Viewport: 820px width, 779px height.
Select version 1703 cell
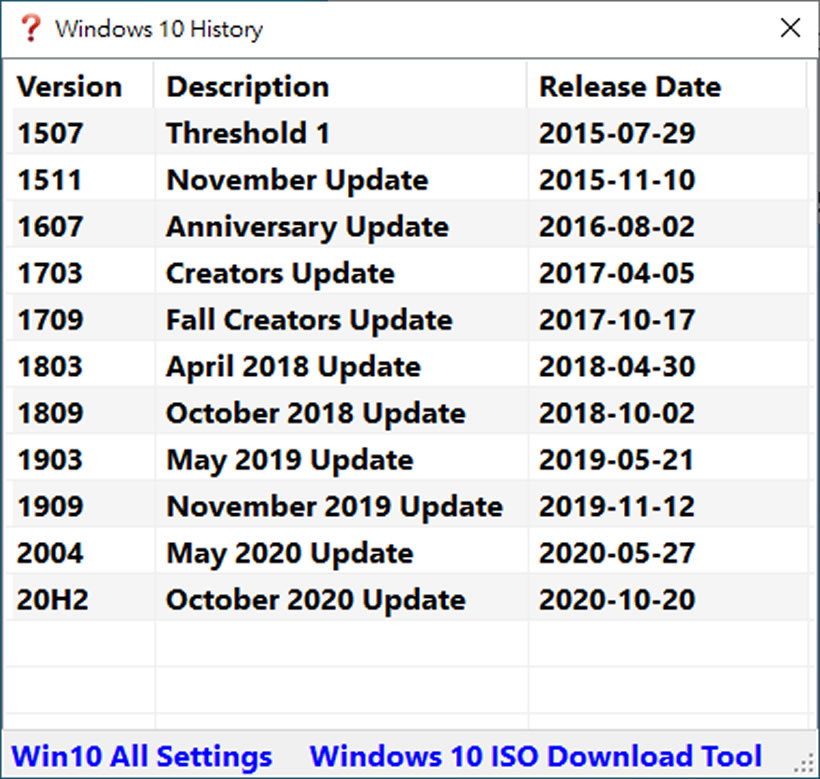click(50, 273)
